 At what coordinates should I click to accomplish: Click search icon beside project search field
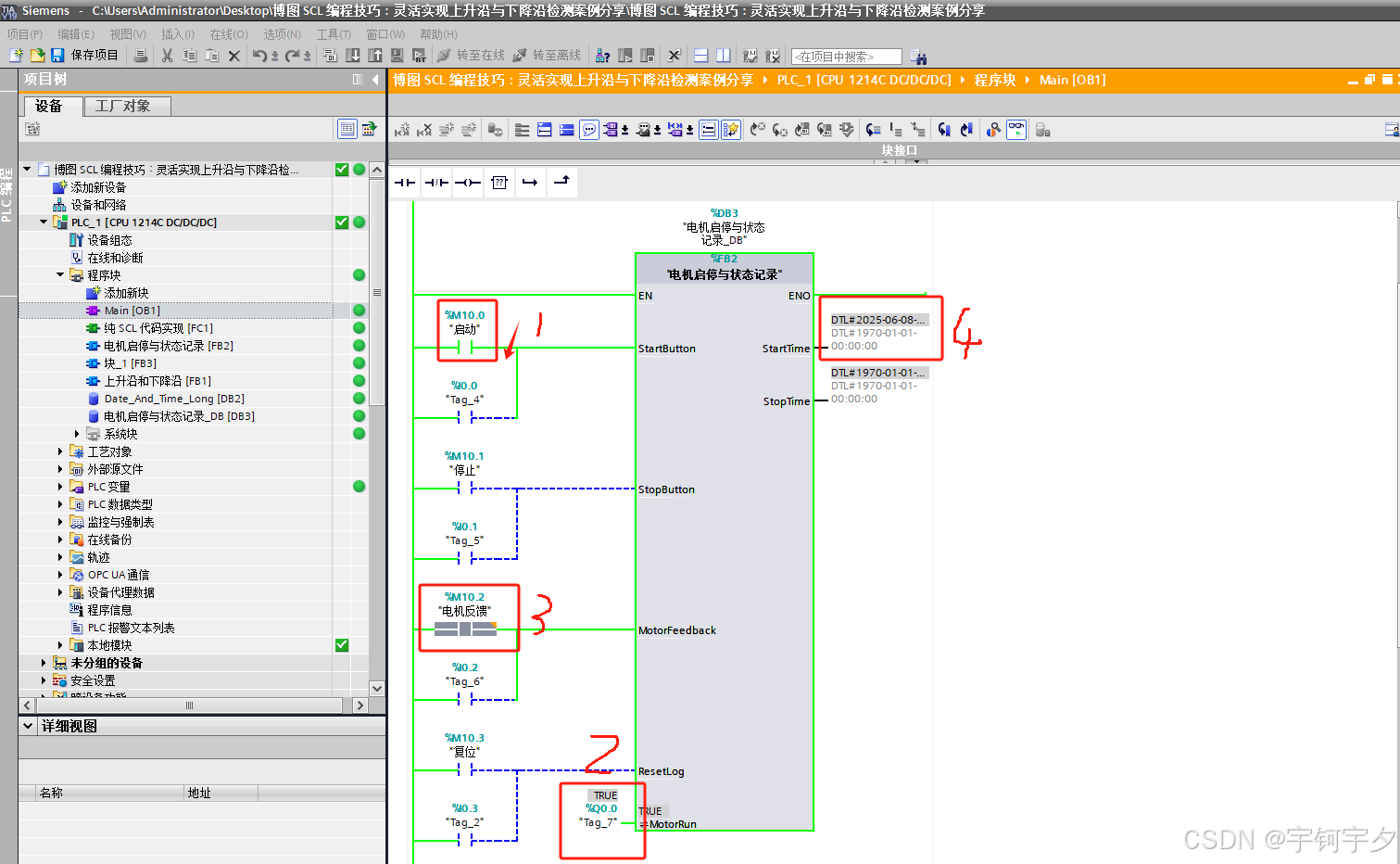click(x=918, y=57)
